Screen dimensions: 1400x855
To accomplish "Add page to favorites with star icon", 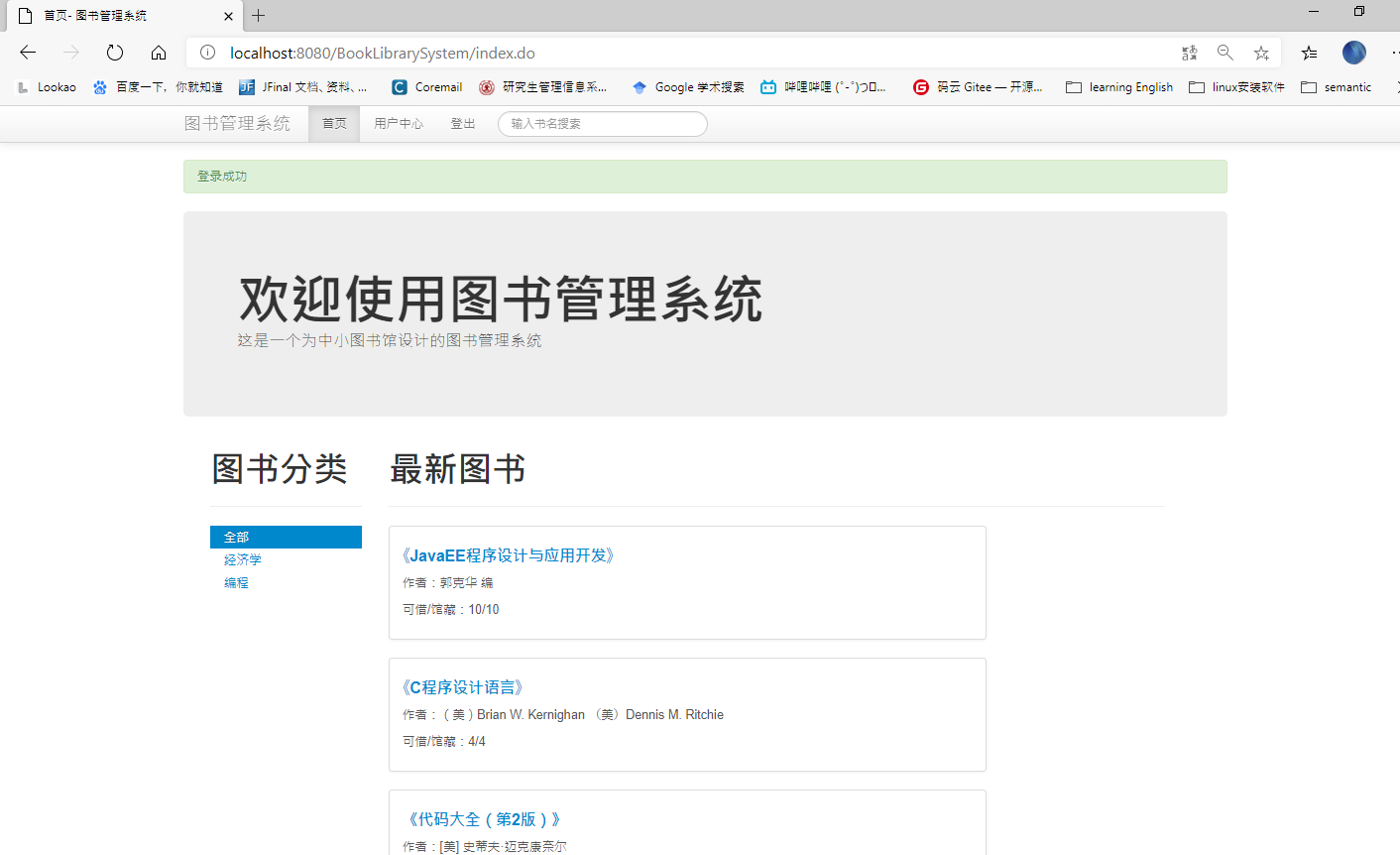I will 1261,53.
